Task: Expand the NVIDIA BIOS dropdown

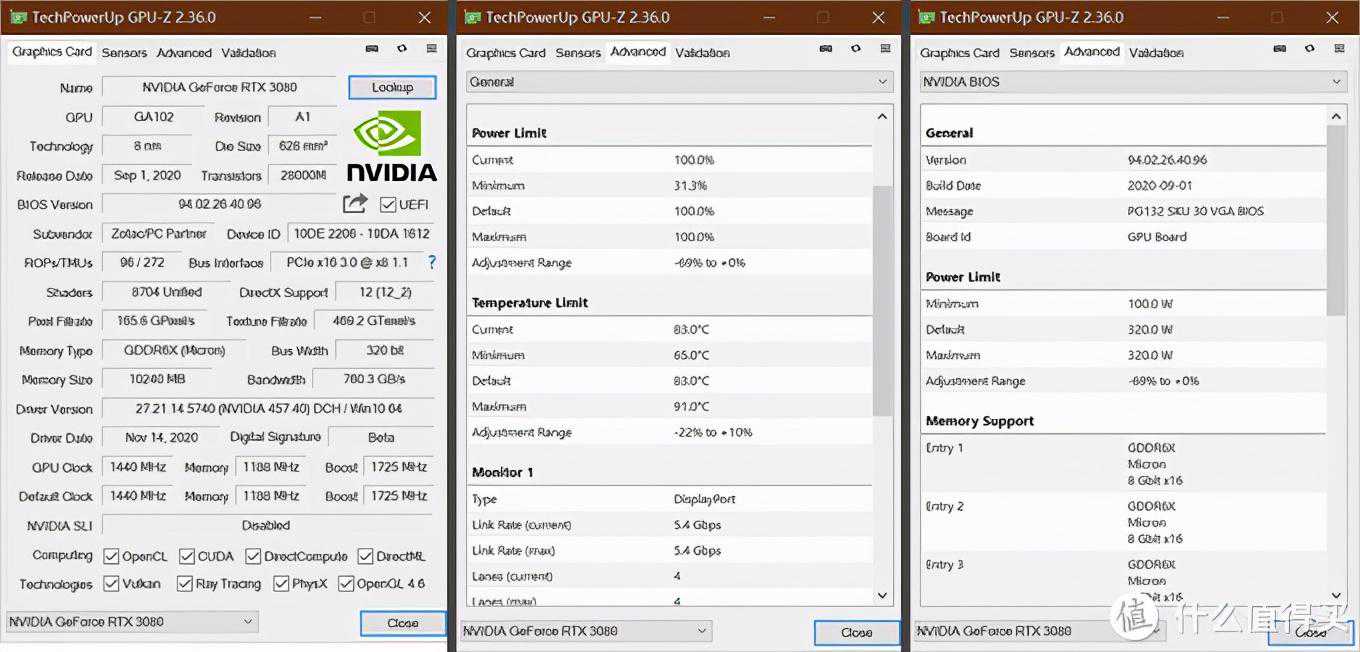Action: tap(1133, 82)
